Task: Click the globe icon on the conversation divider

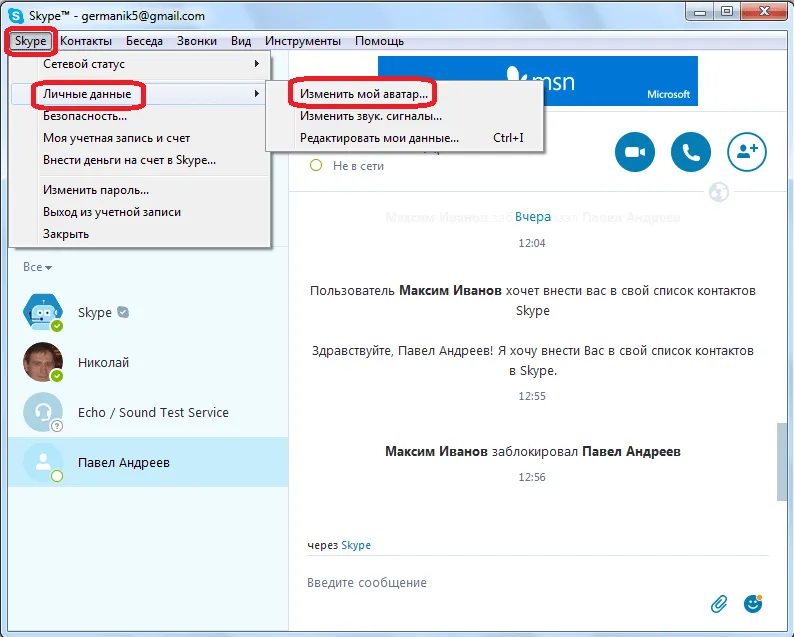Action: 719,192
